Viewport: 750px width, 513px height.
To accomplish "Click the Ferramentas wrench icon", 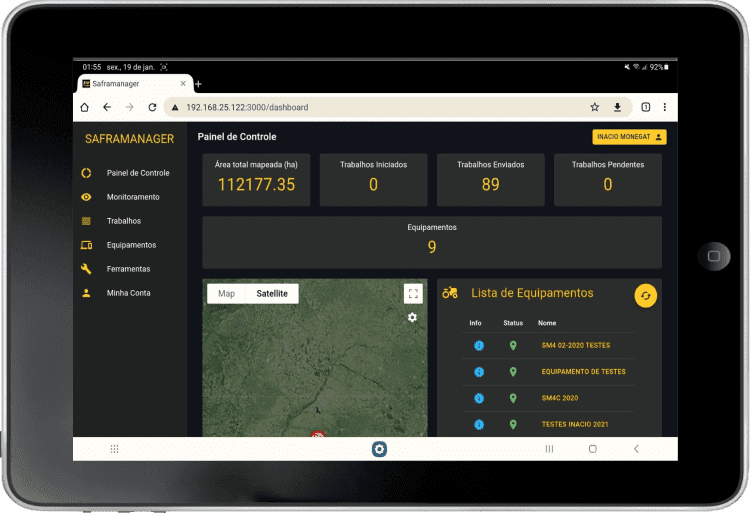I will [x=86, y=269].
